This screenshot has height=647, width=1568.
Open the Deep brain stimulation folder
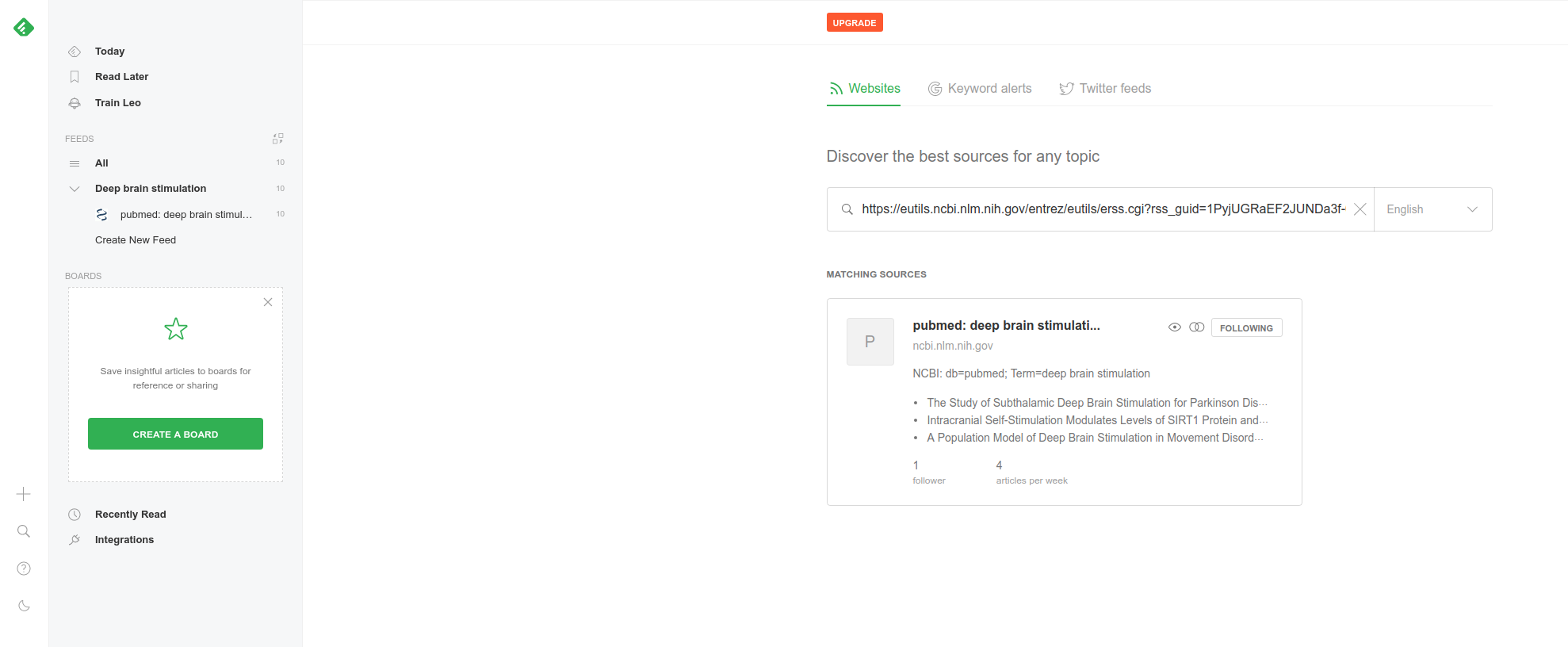click(151, 189)
